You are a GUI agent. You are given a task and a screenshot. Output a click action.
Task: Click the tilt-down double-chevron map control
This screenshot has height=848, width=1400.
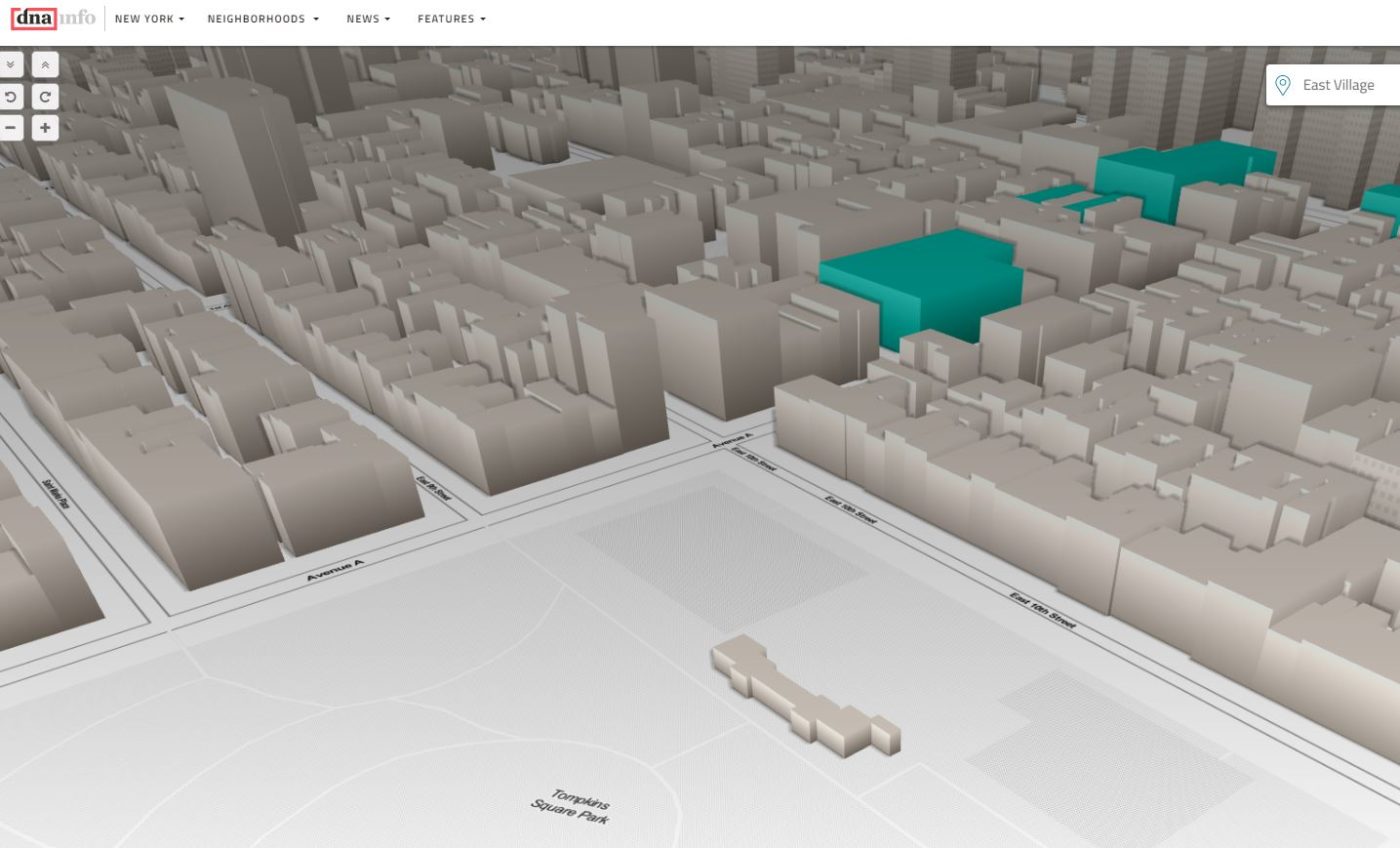coord(11,64)
